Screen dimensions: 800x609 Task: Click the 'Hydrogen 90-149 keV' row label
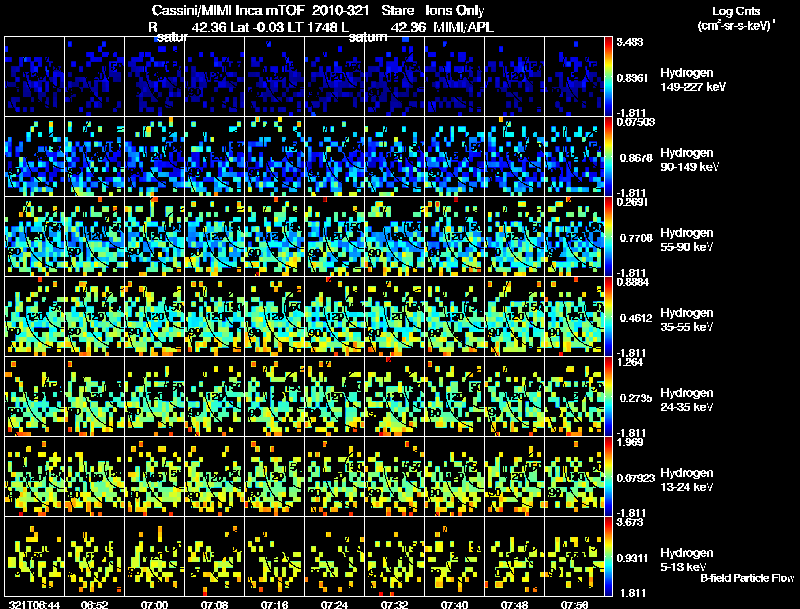[x=689, y=160]
